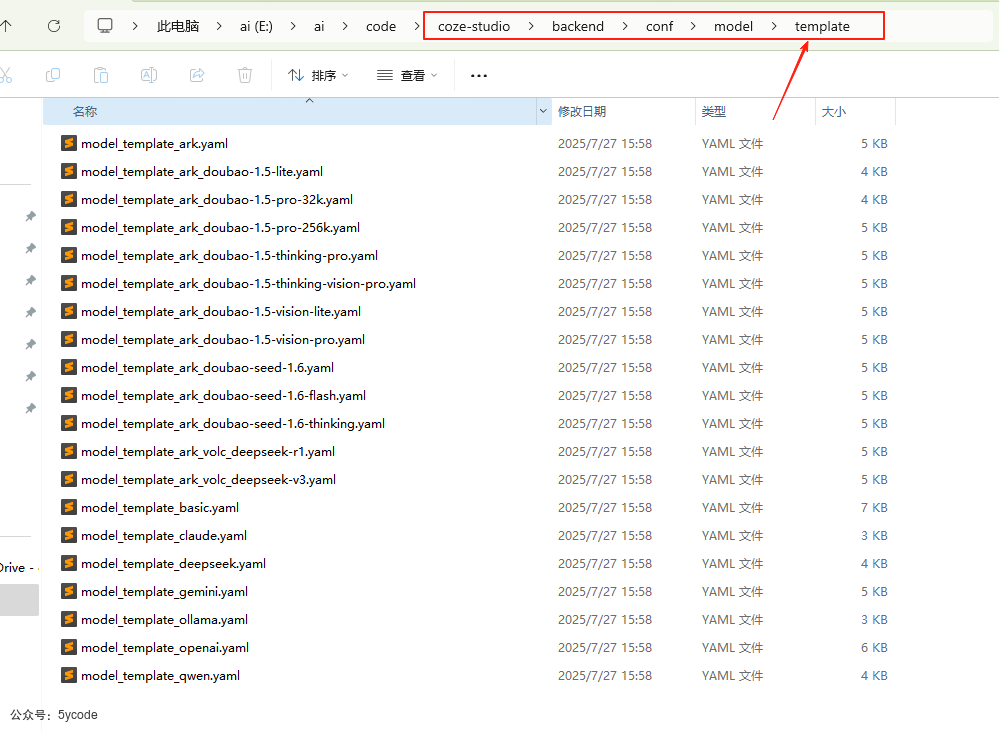This screenshot has height=733, width=999.
Task: Open the three-dot more options menu
Action: click(x=479, y=75)
